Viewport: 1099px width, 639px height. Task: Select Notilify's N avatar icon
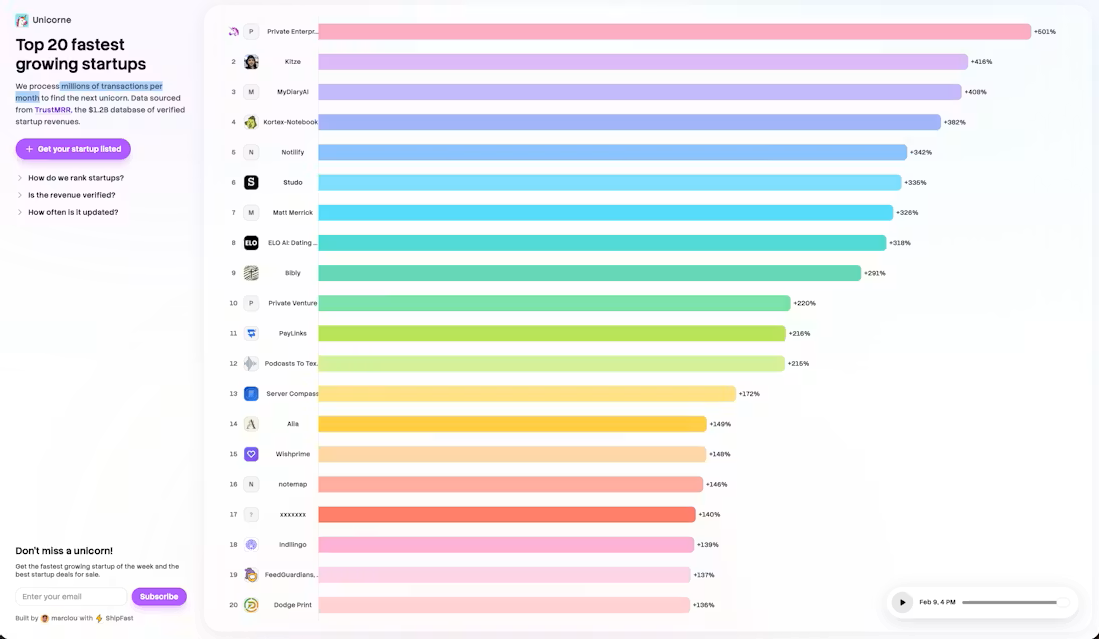coord(251,152)
